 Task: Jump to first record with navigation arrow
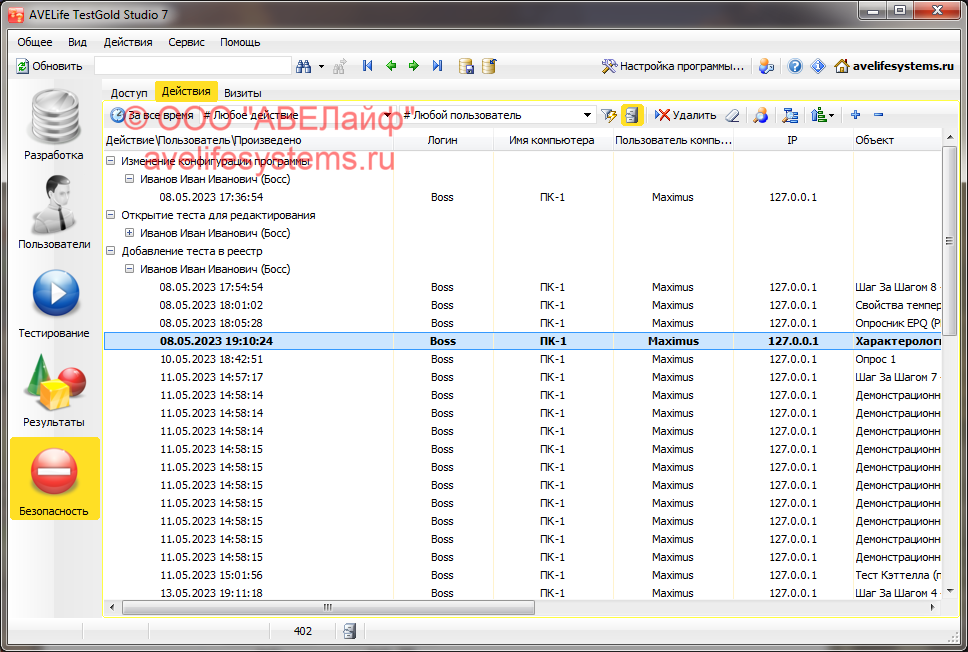coord(367,66)
